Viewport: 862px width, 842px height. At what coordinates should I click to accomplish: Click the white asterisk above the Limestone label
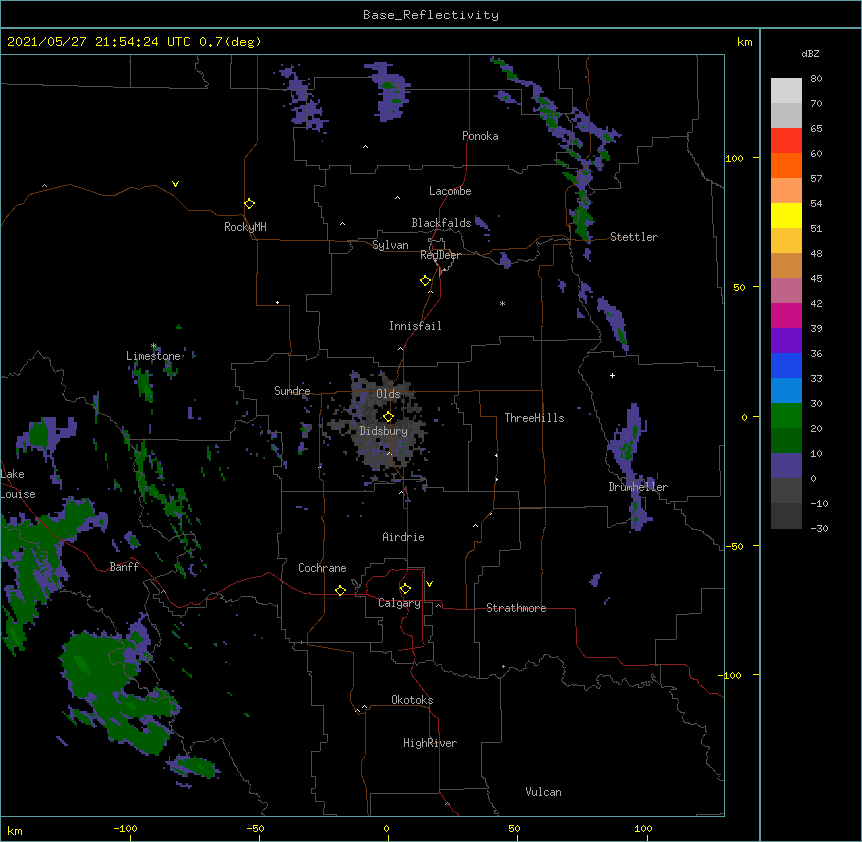[154, 346]
